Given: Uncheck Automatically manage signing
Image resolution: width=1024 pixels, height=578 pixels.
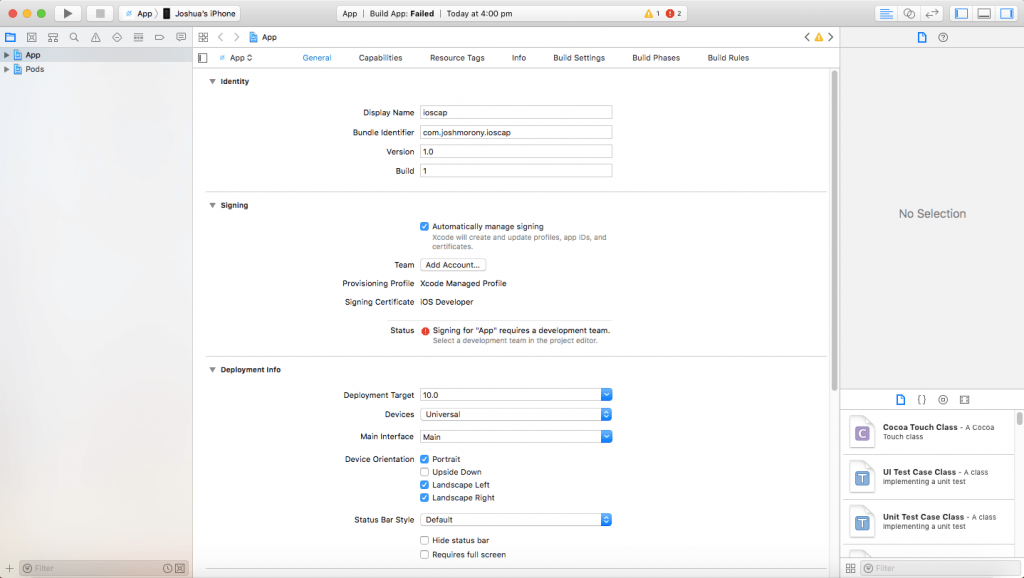Looking at the screenshot, I should [424, 226].
